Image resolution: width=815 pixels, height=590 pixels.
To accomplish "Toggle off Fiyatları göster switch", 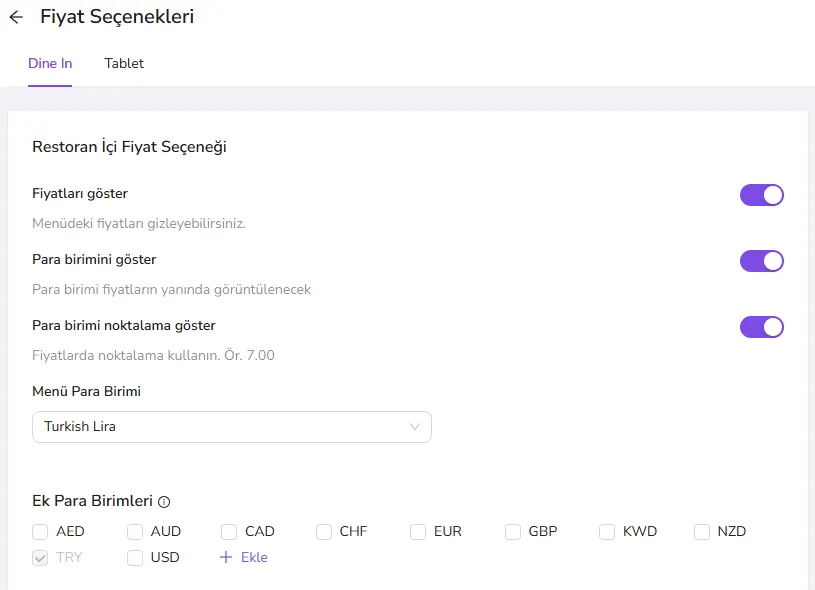I will (761, 195).
